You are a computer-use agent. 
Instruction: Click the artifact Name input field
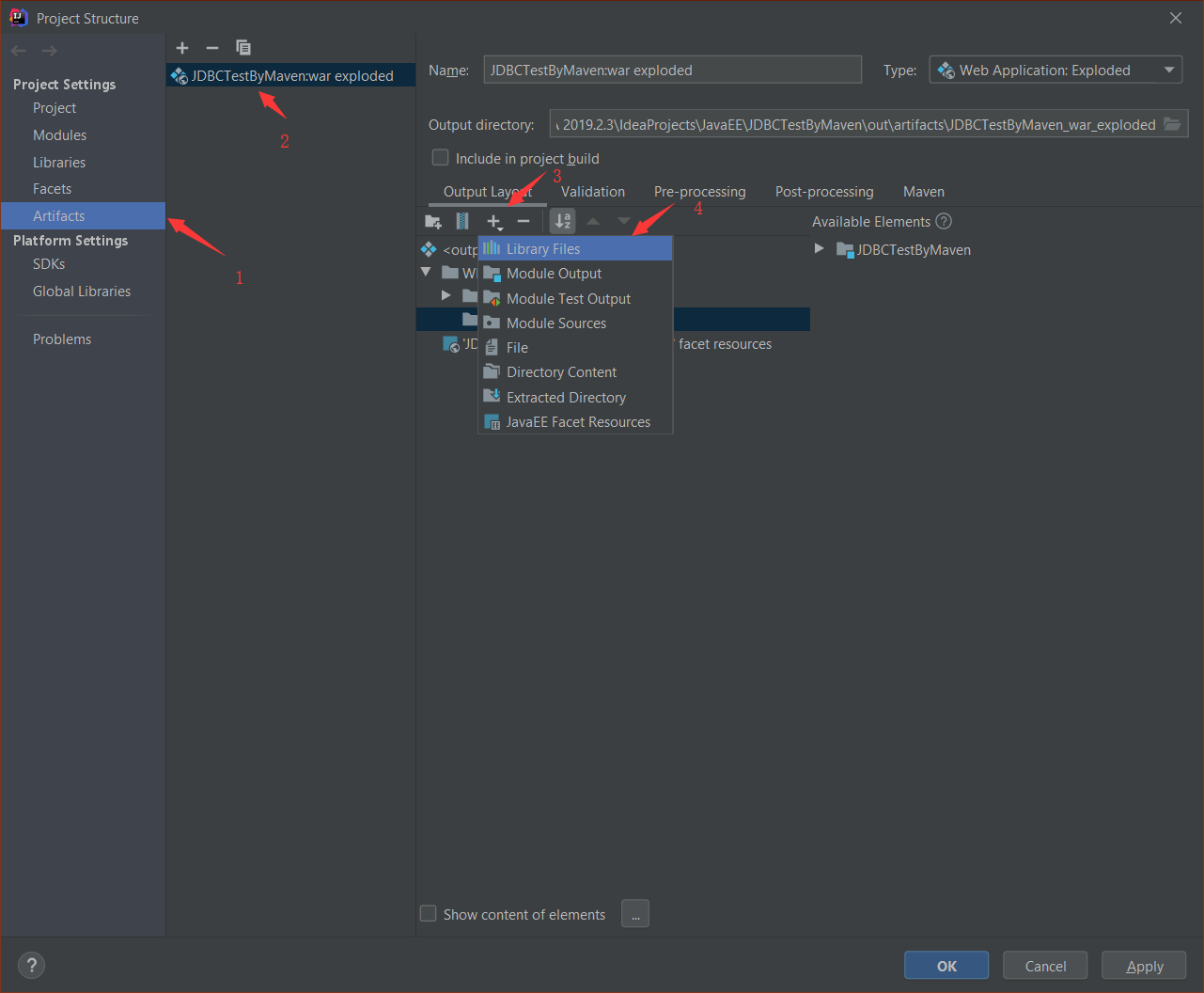672,70
